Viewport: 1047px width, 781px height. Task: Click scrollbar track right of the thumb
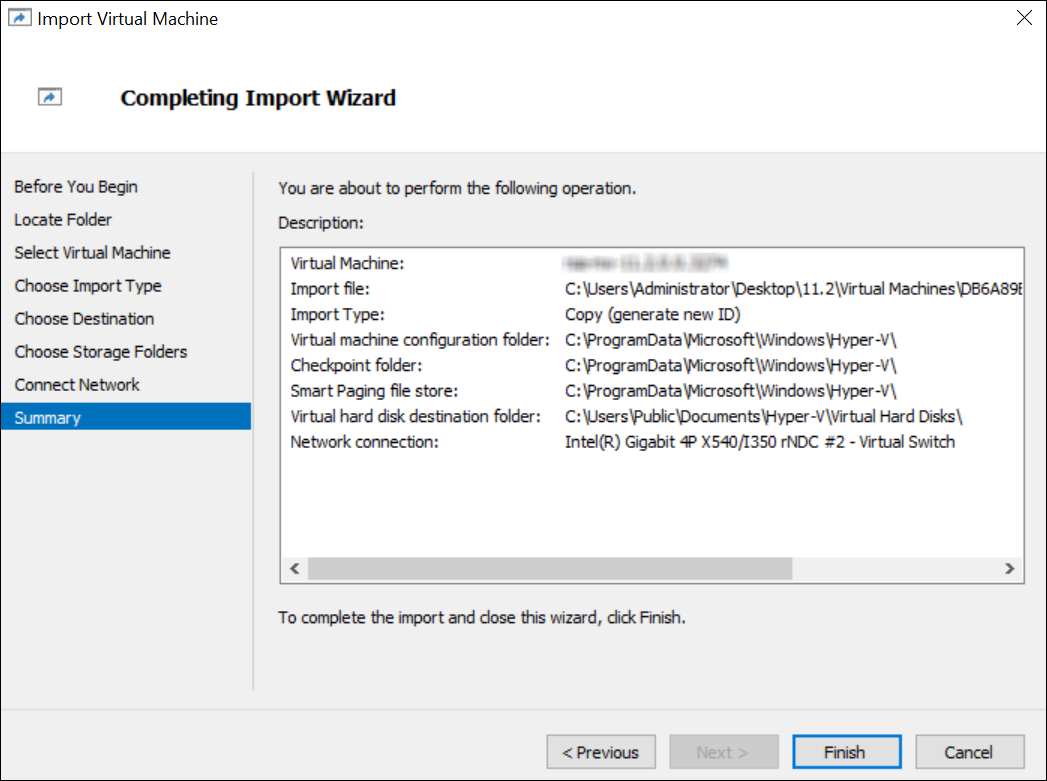tap(895, 569)
